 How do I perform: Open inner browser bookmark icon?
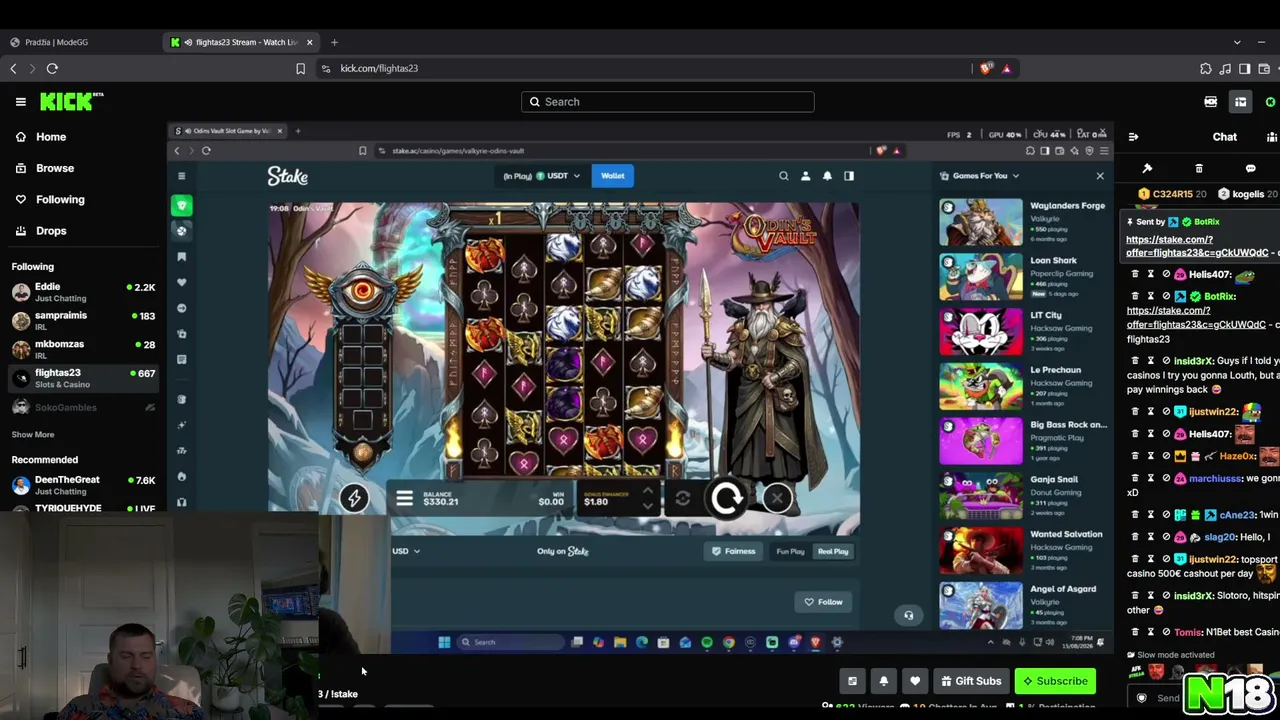click(x=362, y=151)
